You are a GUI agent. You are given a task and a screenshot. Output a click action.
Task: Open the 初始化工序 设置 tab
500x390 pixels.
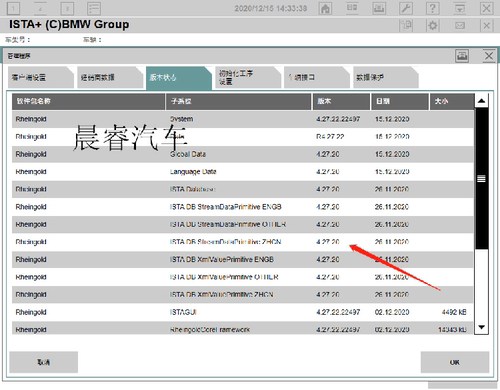click(x=248, y=77)
